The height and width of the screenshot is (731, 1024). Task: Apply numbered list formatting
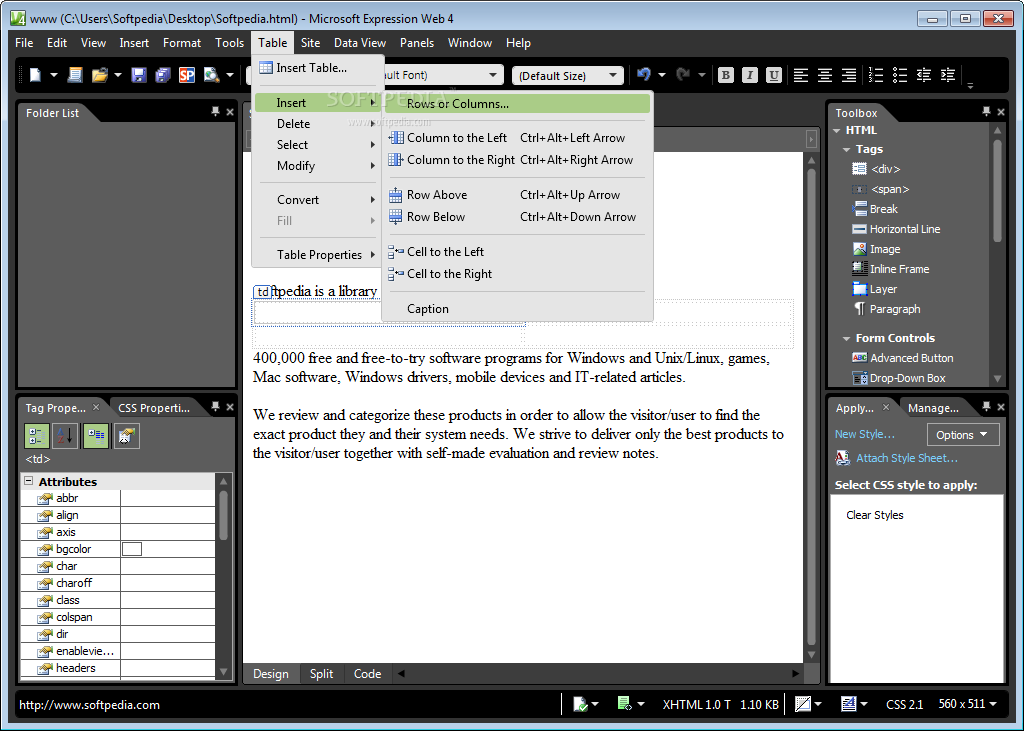[x=876, y=75]
